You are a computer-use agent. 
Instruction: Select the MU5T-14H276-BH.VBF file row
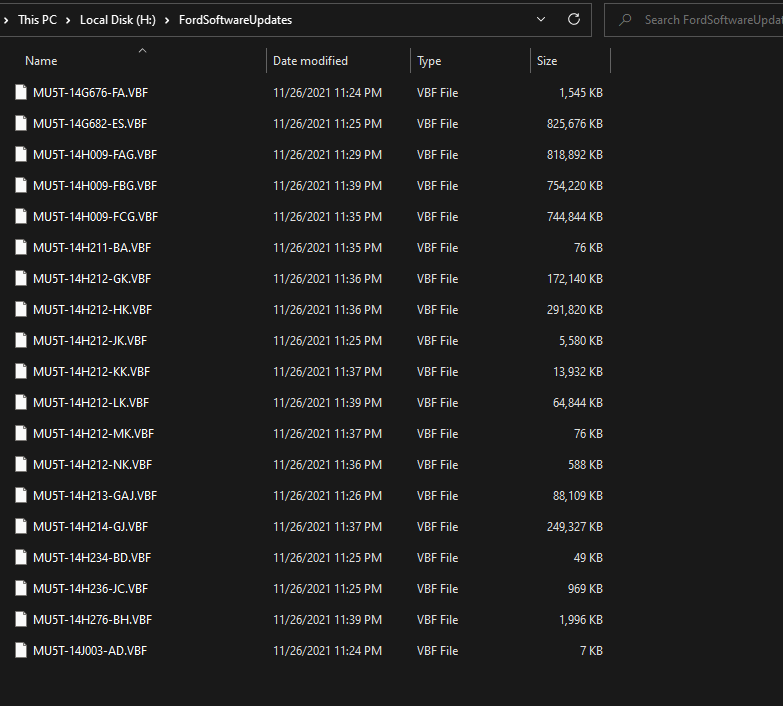(x=92, y=620)
